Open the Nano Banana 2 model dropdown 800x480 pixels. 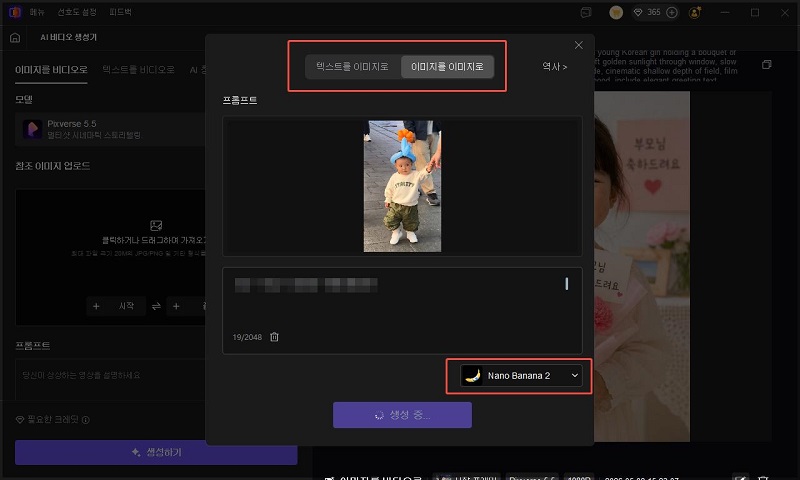tap(521, 375)
